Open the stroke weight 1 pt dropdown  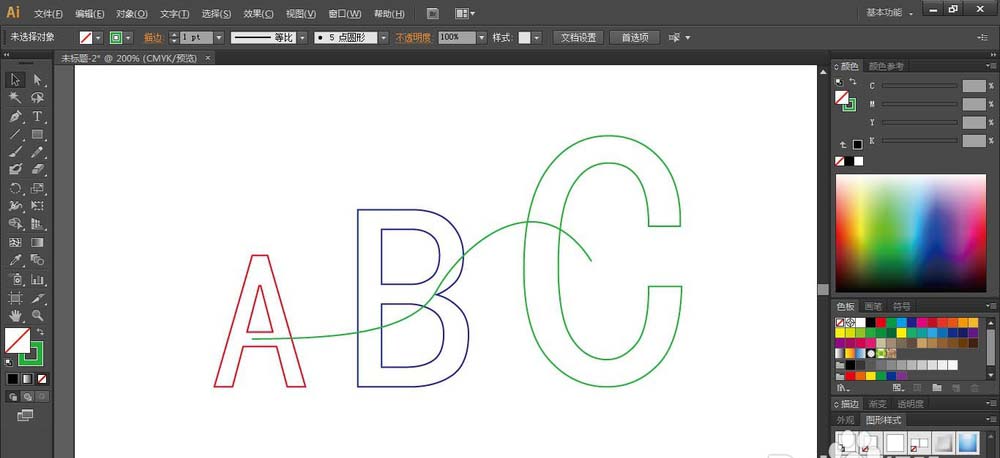(219, 38)
